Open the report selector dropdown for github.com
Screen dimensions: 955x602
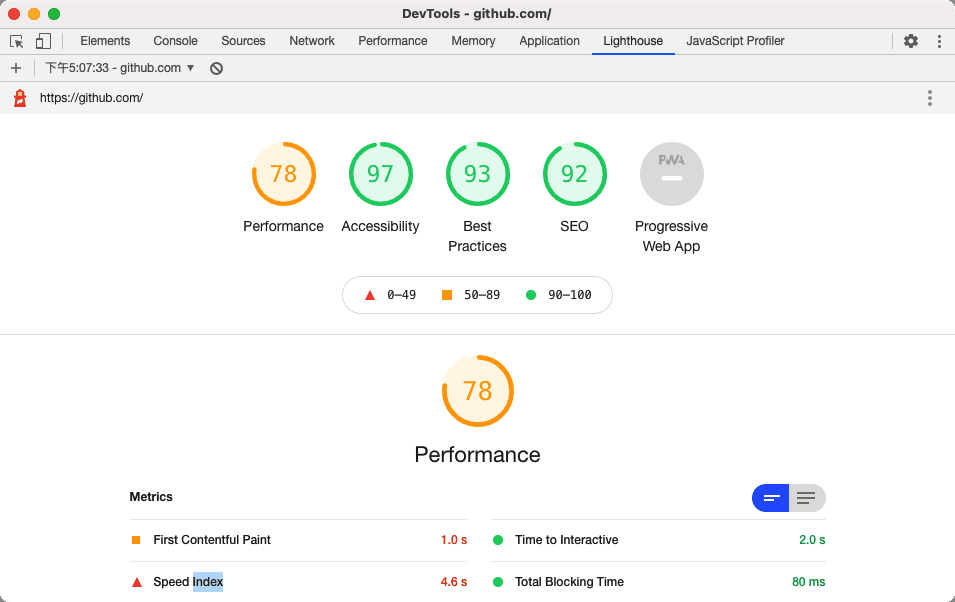click(x=120, y=68)
